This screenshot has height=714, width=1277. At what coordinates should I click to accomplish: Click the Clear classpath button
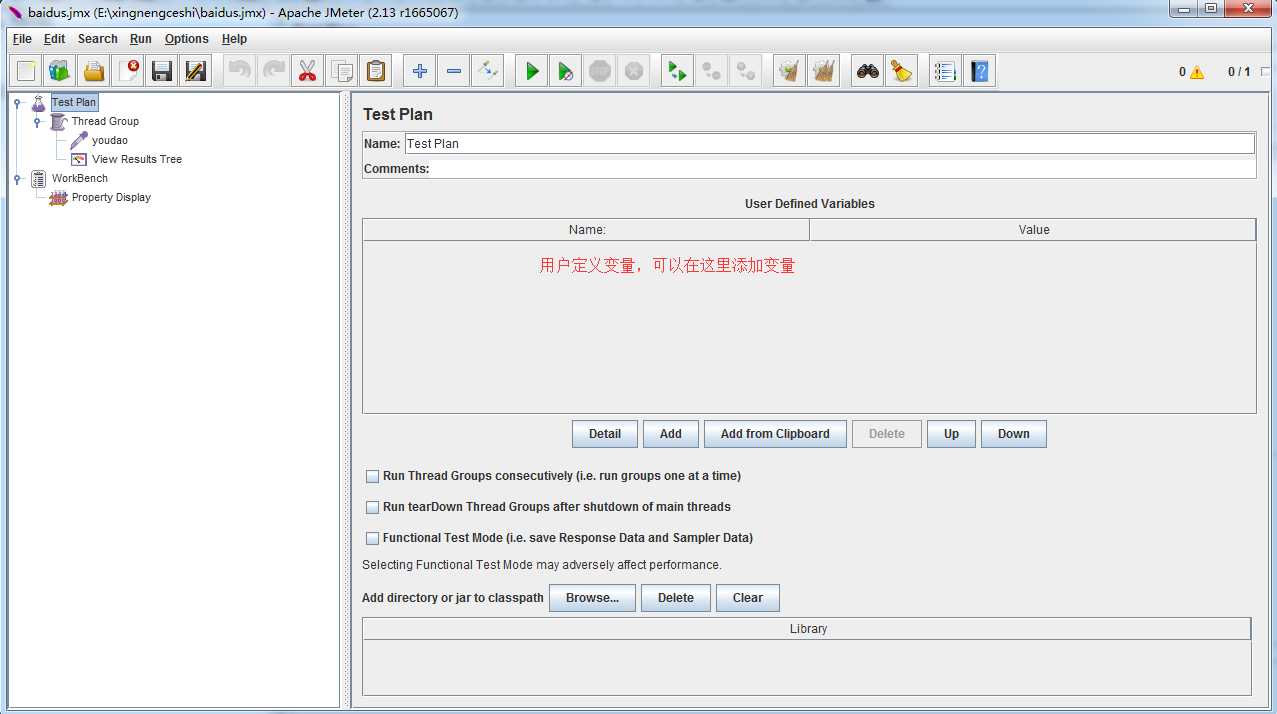pos(748,598)
